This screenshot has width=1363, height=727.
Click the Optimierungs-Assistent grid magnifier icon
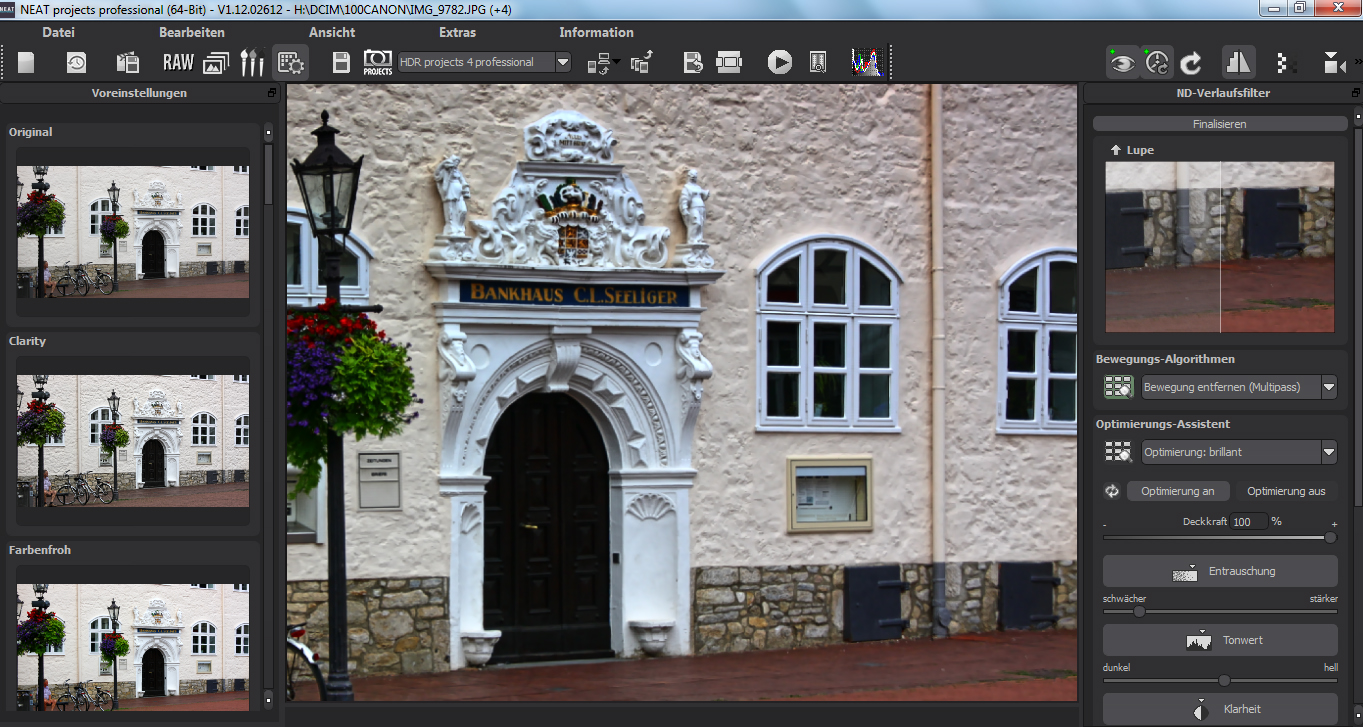tap(1118, 452)
